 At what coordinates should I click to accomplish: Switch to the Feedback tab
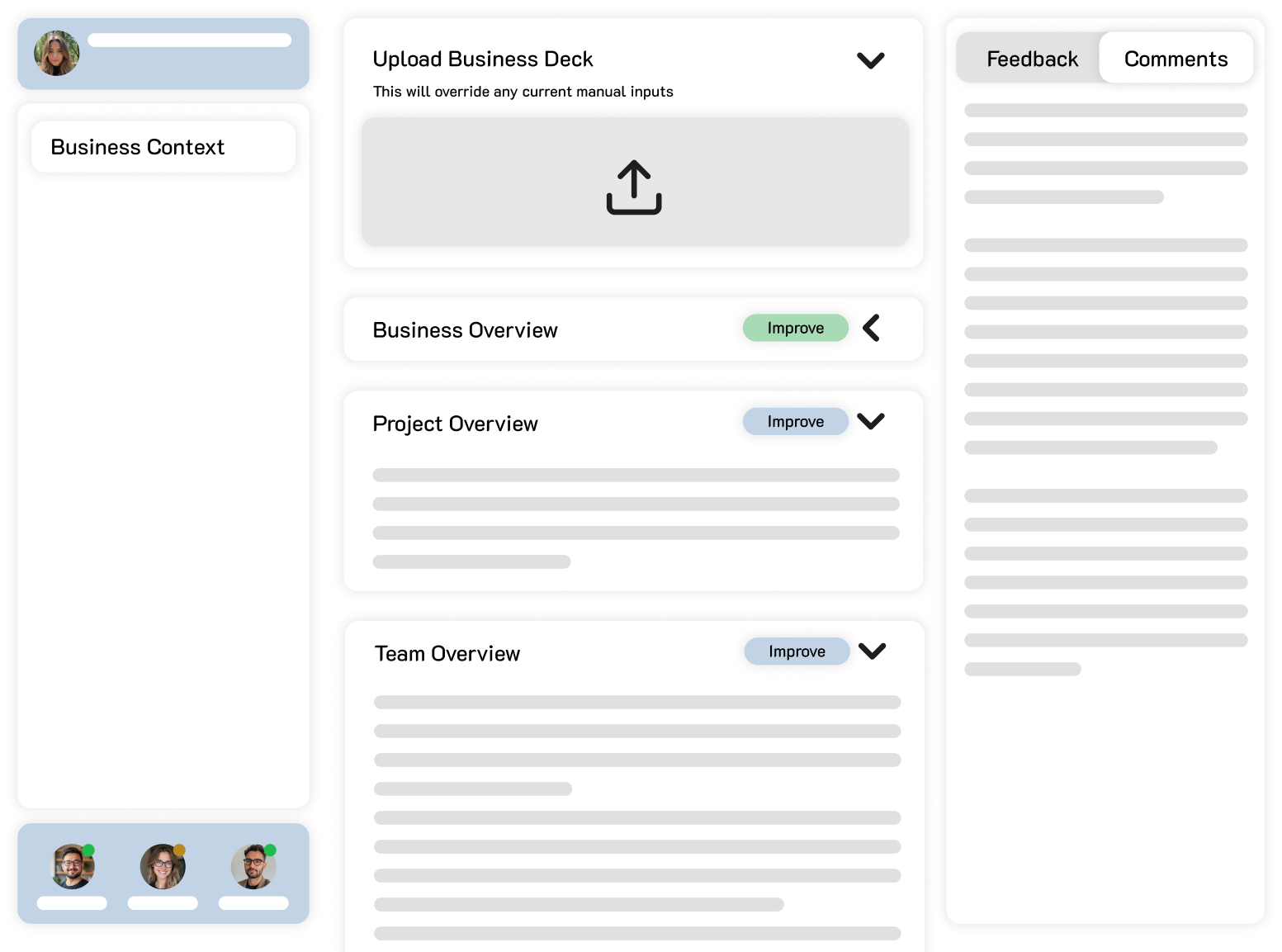point(1032,59)
